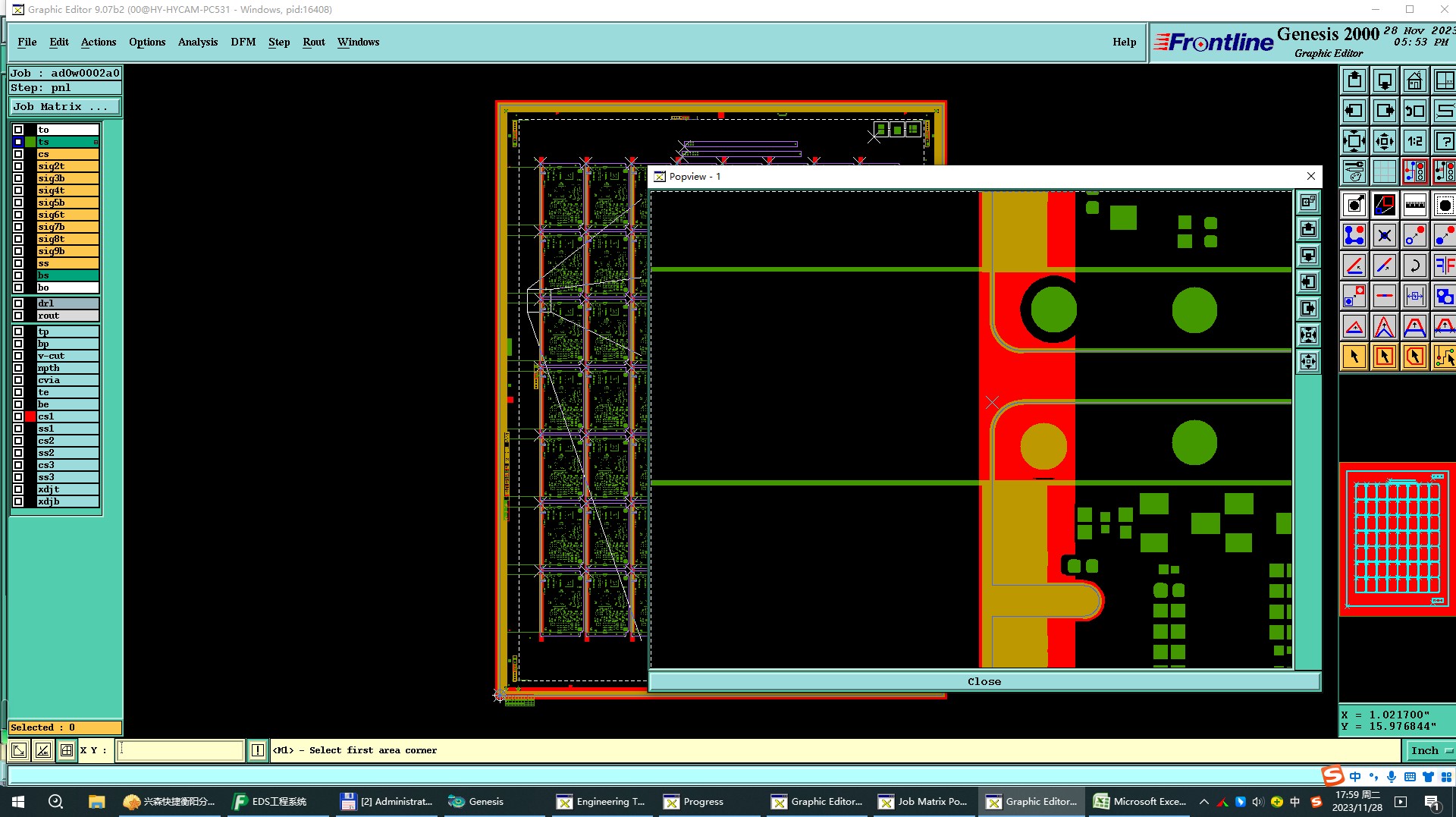Screen dimensions: 1456x817
Task: Click the black circle with arrow icon
Action: coord(1354,205)
